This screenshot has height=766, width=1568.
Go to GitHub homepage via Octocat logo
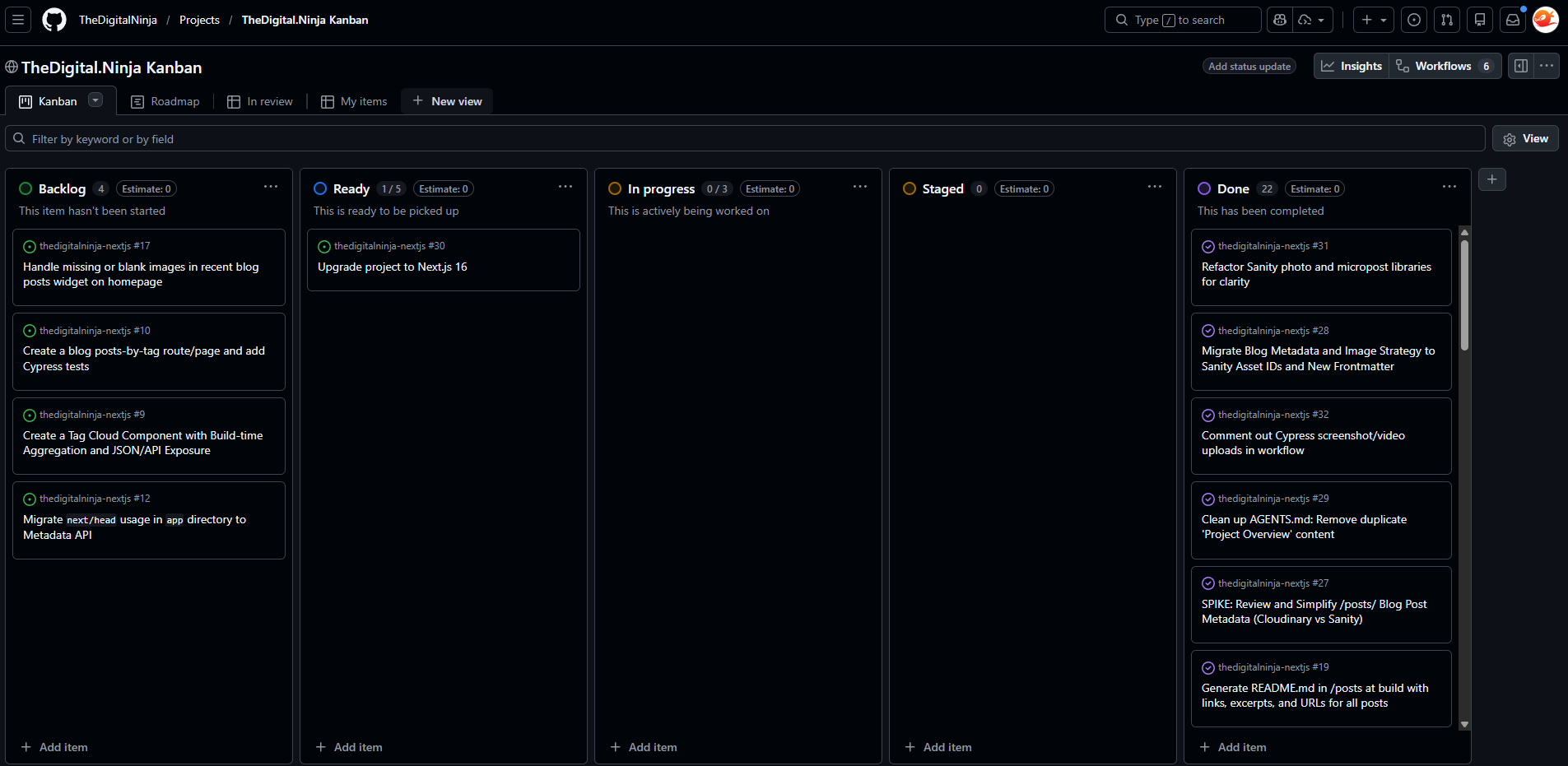point(54,20)
